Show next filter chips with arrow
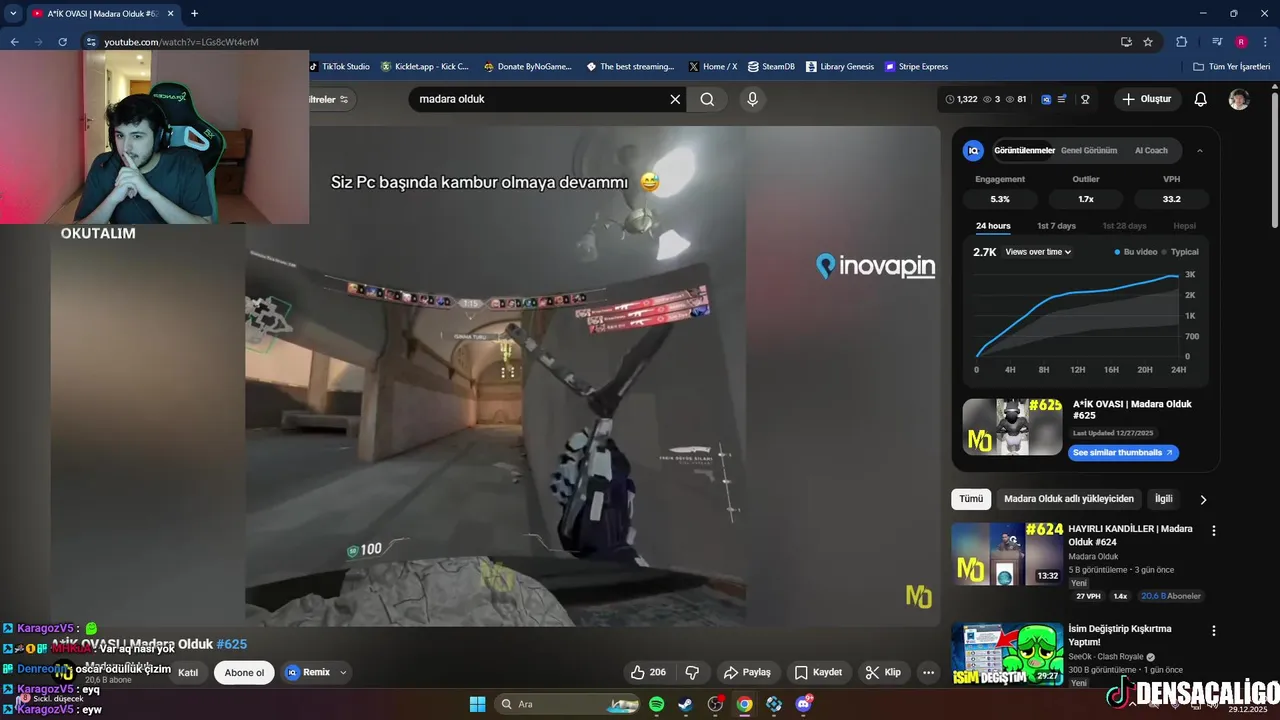1280x720 pixels. tap(1203, 499)
